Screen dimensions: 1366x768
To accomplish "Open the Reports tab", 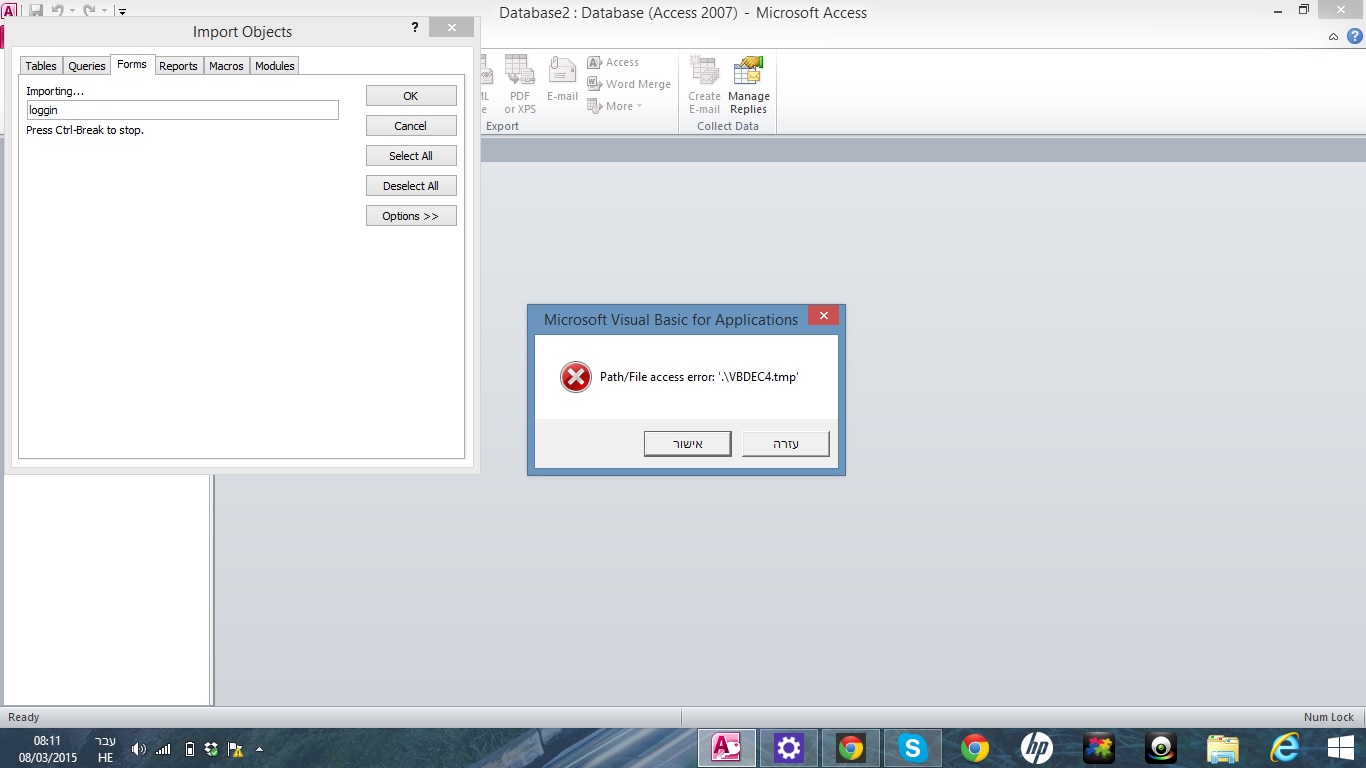I will pyautogui.click(x=179, y=66).
